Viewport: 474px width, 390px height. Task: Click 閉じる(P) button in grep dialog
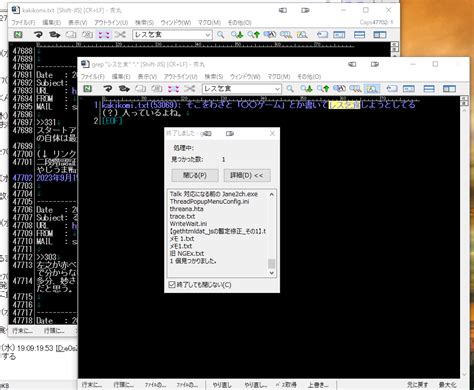tap(195, 175)
